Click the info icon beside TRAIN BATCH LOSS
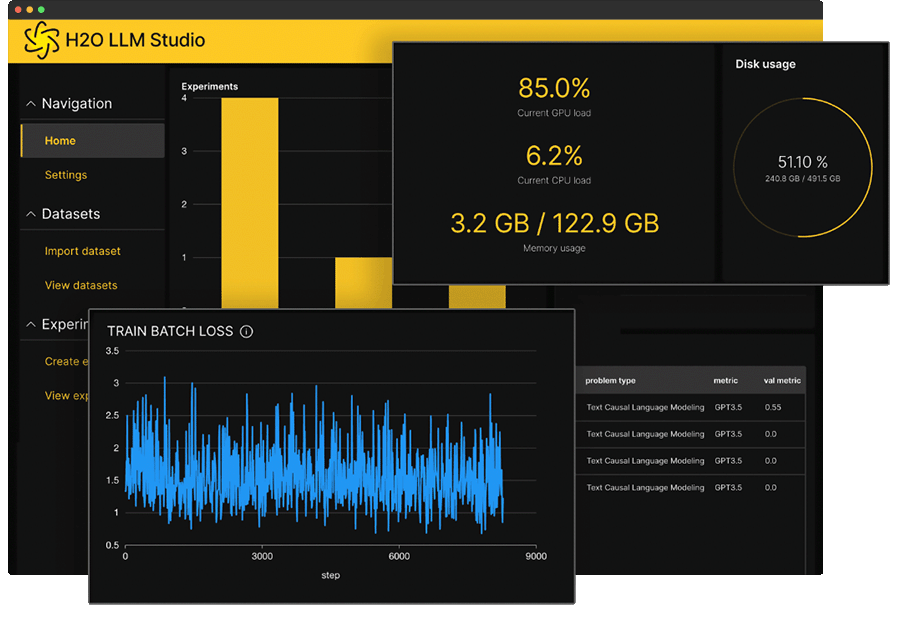The image size is (900, 618). pos(247,331)
